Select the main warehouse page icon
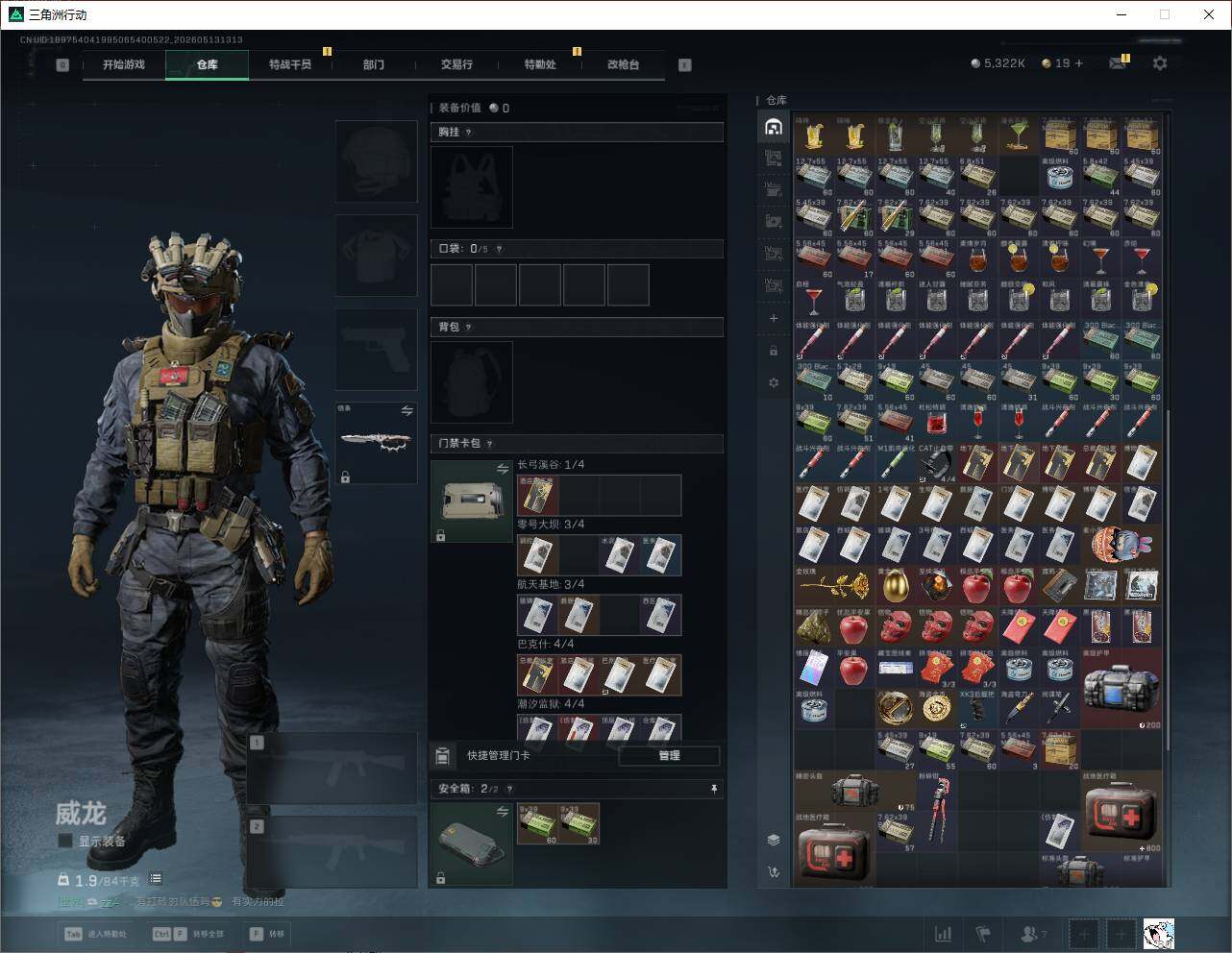 click(774, 127)
